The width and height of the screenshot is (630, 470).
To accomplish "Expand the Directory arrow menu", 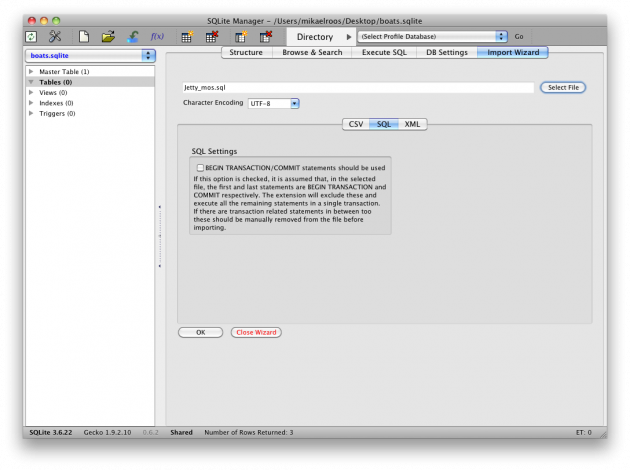I will pos(349,37).
